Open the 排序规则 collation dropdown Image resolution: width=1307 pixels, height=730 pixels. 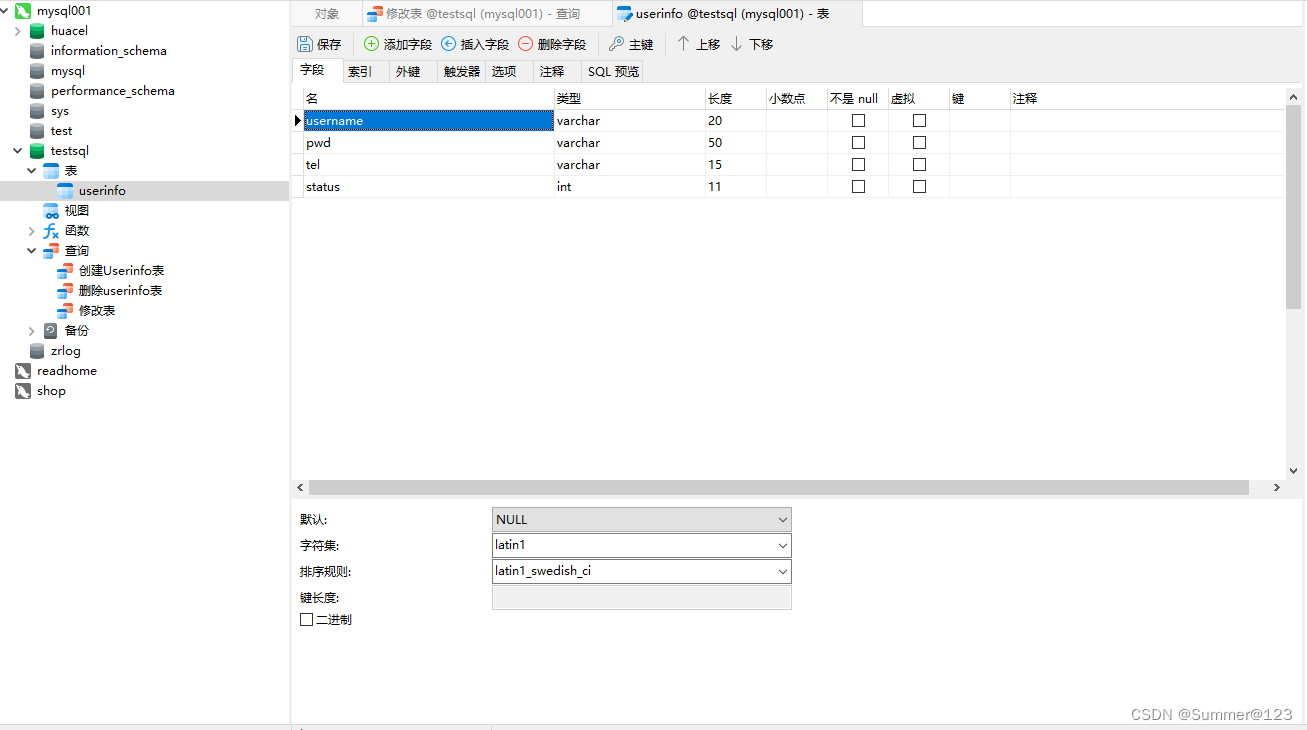pyautogui.click(x=782, y=571)
